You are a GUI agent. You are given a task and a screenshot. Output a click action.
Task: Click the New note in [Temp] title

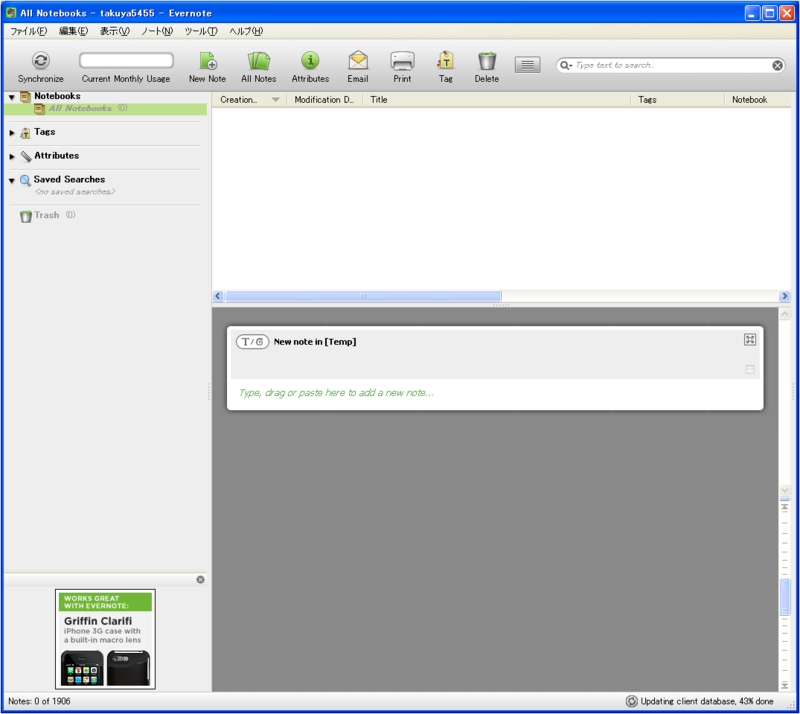click(x=315, y=341)
